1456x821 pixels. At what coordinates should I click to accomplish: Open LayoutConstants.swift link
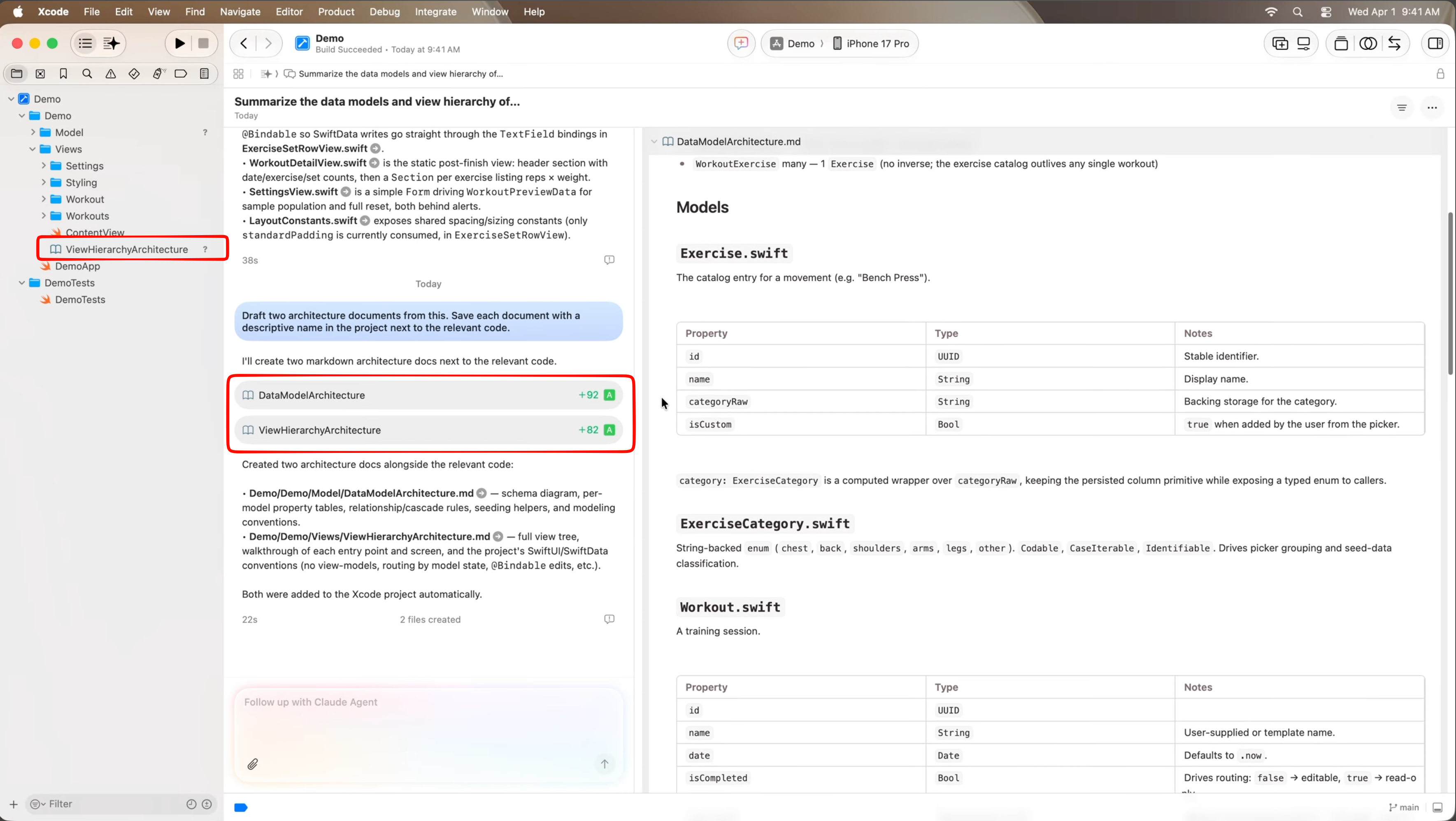(303, 221)
